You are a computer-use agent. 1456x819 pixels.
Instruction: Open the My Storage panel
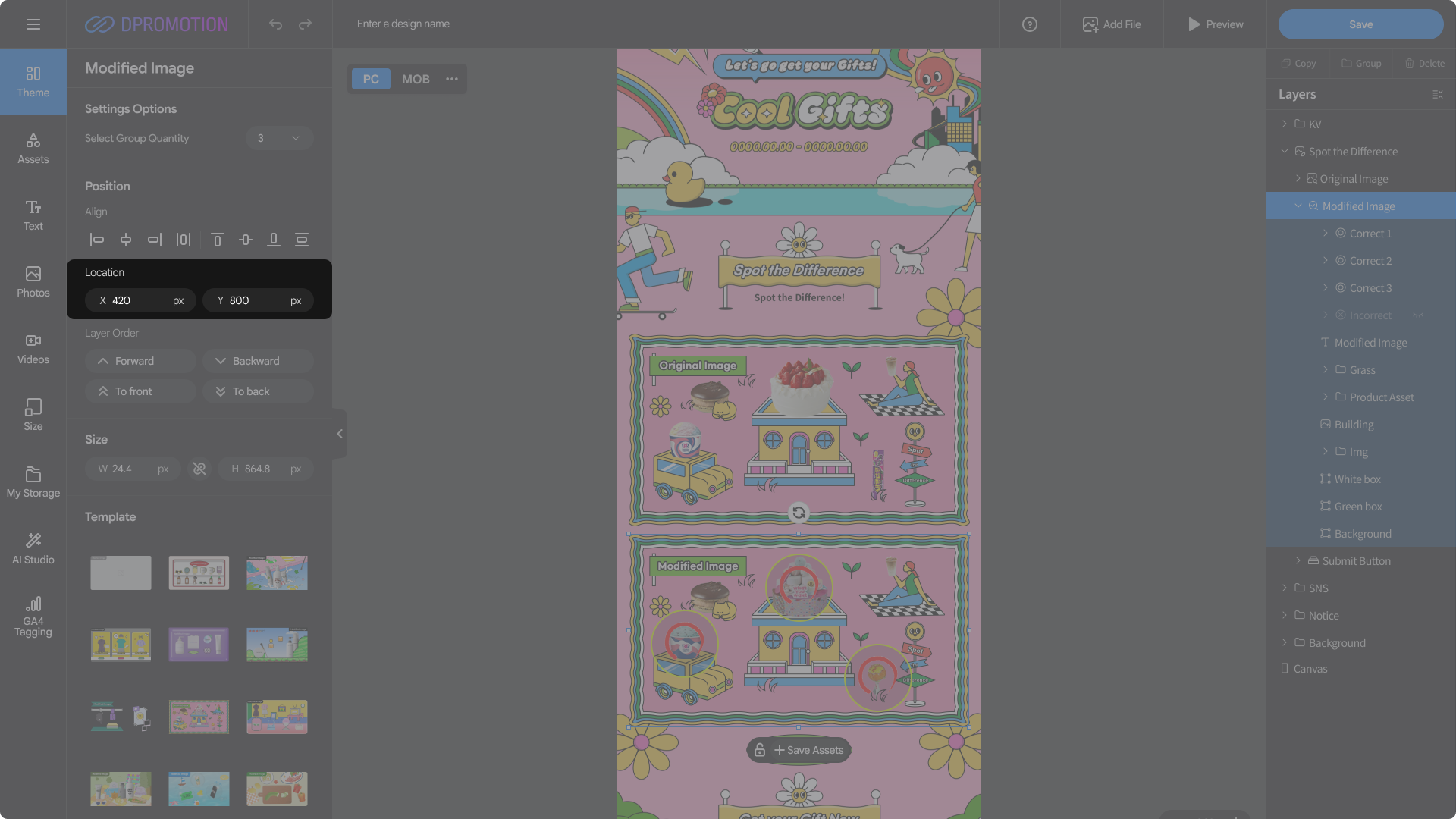point(33,482)
